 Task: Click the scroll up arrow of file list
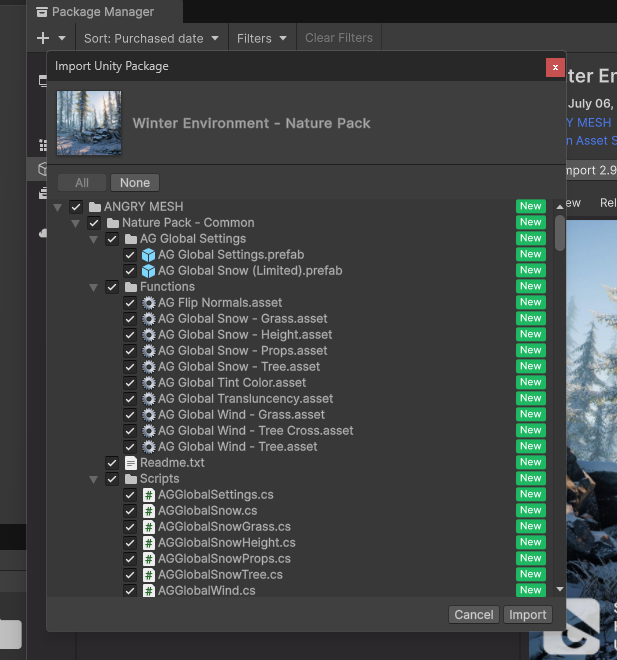click(560, 207)
